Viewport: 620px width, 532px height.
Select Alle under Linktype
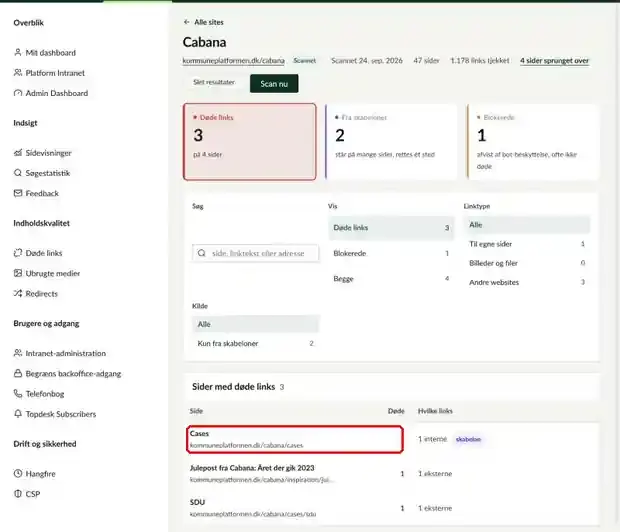(x=527, y=225)
